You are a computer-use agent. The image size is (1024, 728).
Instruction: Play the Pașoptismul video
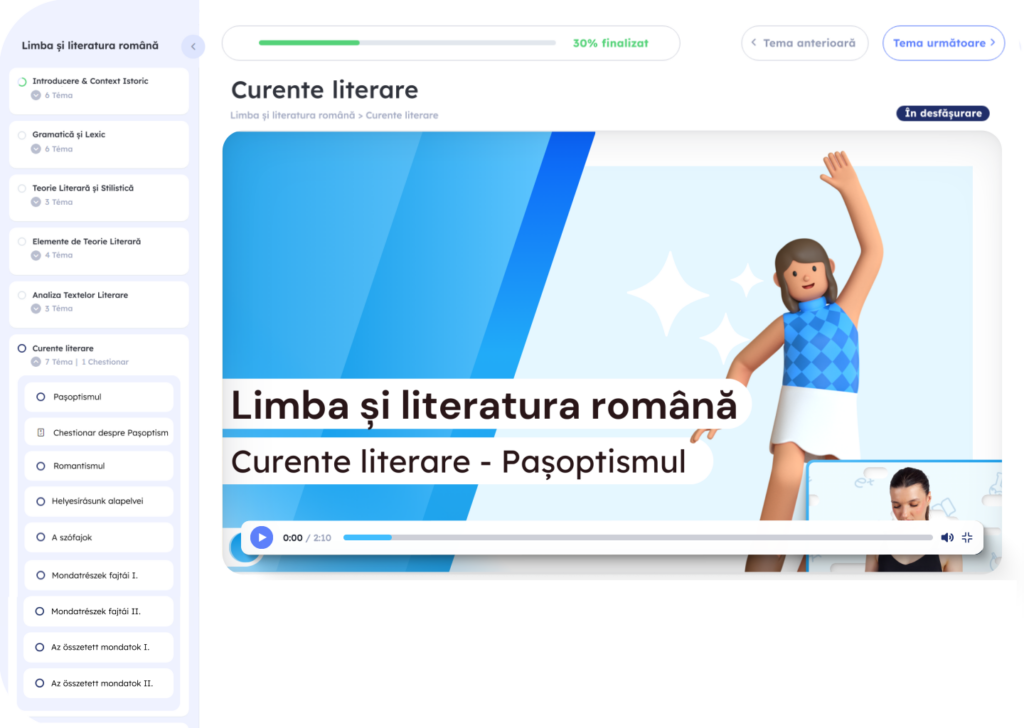(262, 537)
